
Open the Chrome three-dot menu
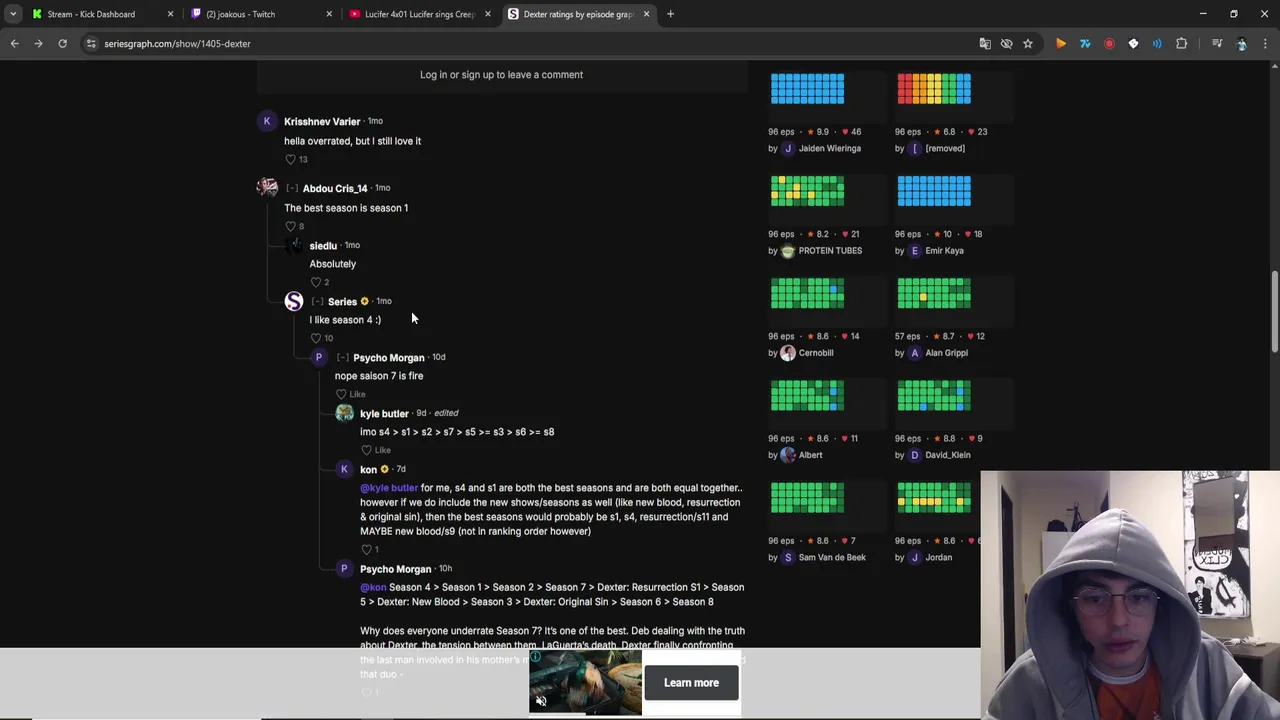point(1265,44)
